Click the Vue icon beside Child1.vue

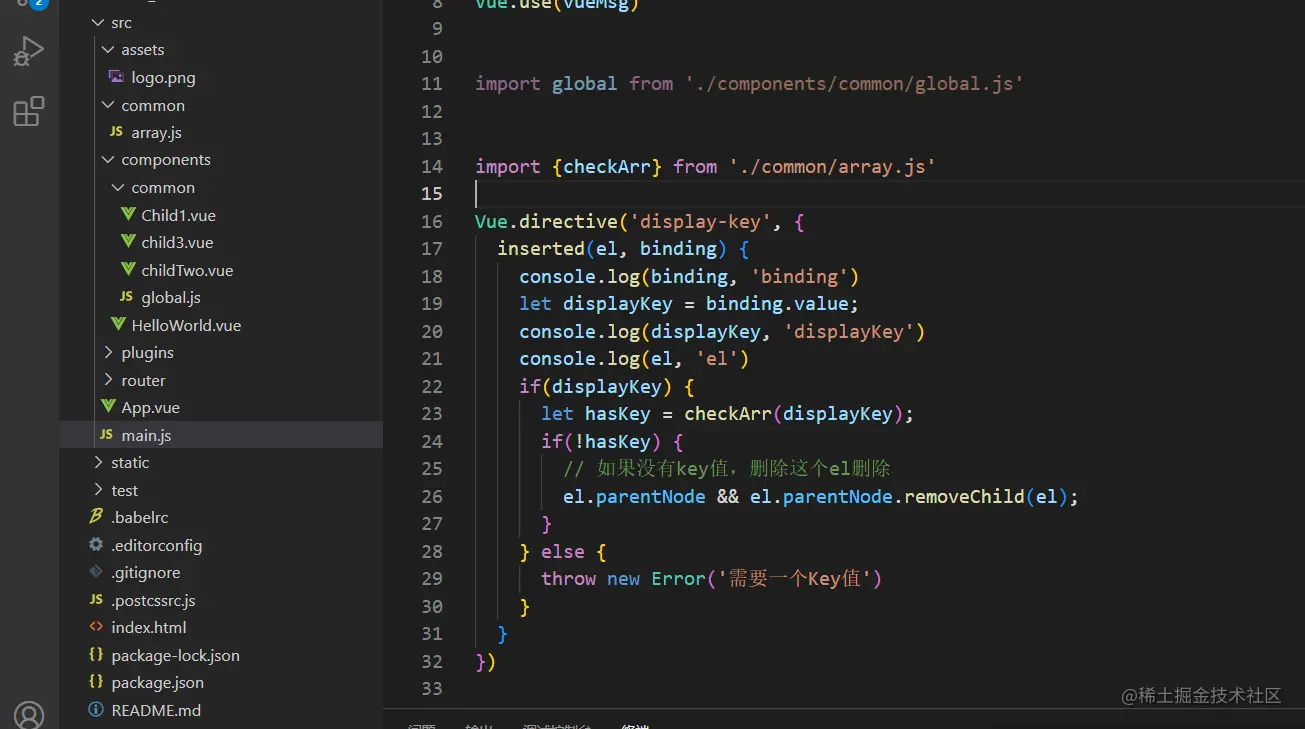[x=127, y=215]
